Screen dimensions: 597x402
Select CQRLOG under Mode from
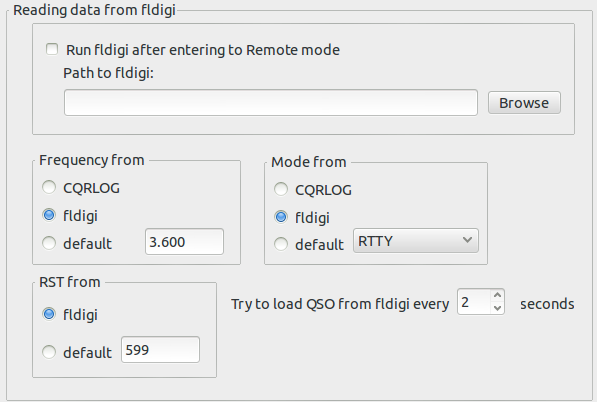pyautogui.click(x=281, y=189)
